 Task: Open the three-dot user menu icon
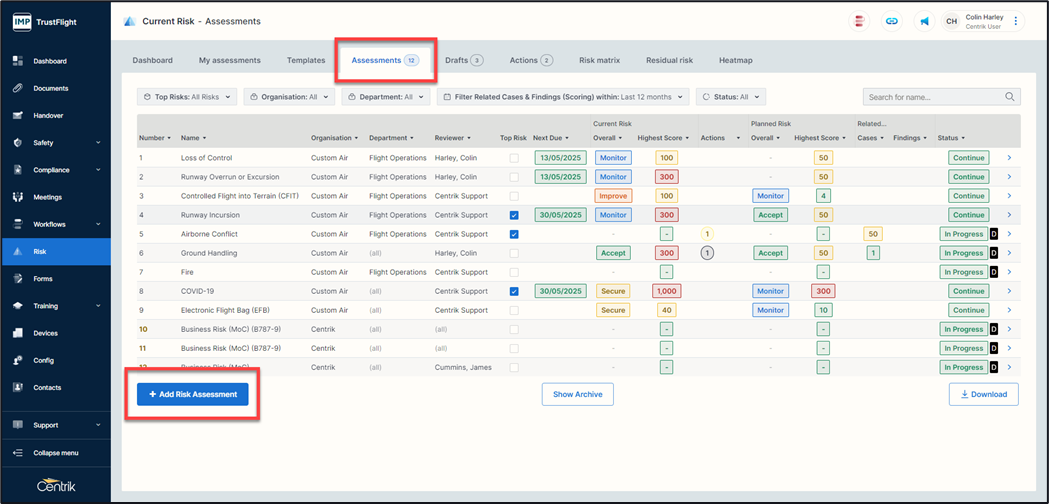(1016, 21)
